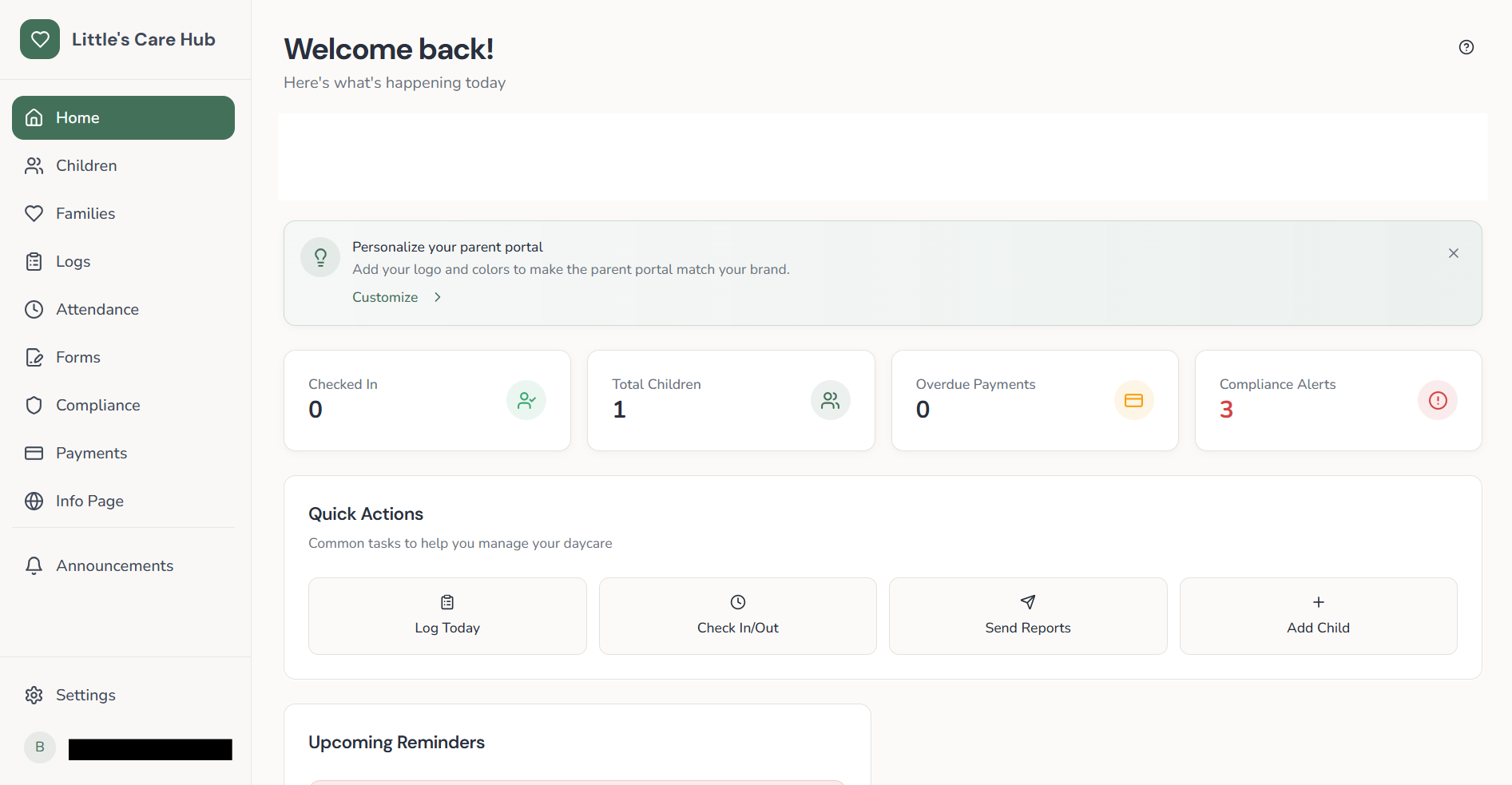
Task: Click the Log Today quick action button
Action: point(447,616)
